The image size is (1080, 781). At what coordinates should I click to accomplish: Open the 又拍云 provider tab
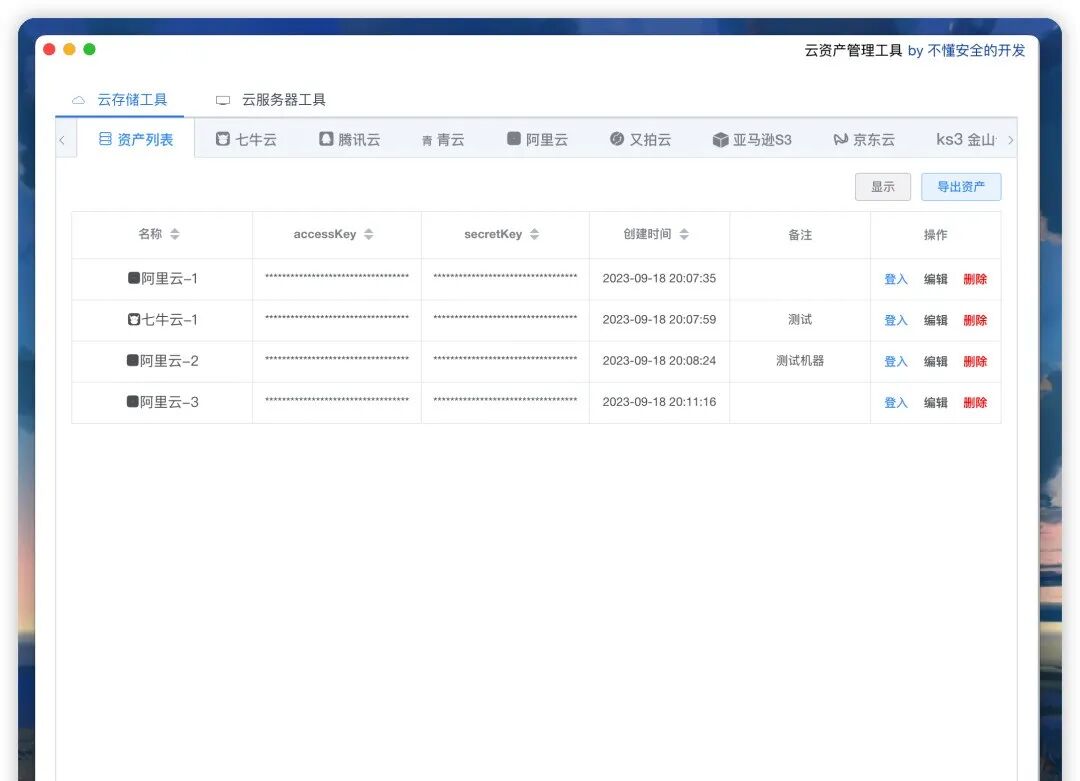[x=641, y=139]
